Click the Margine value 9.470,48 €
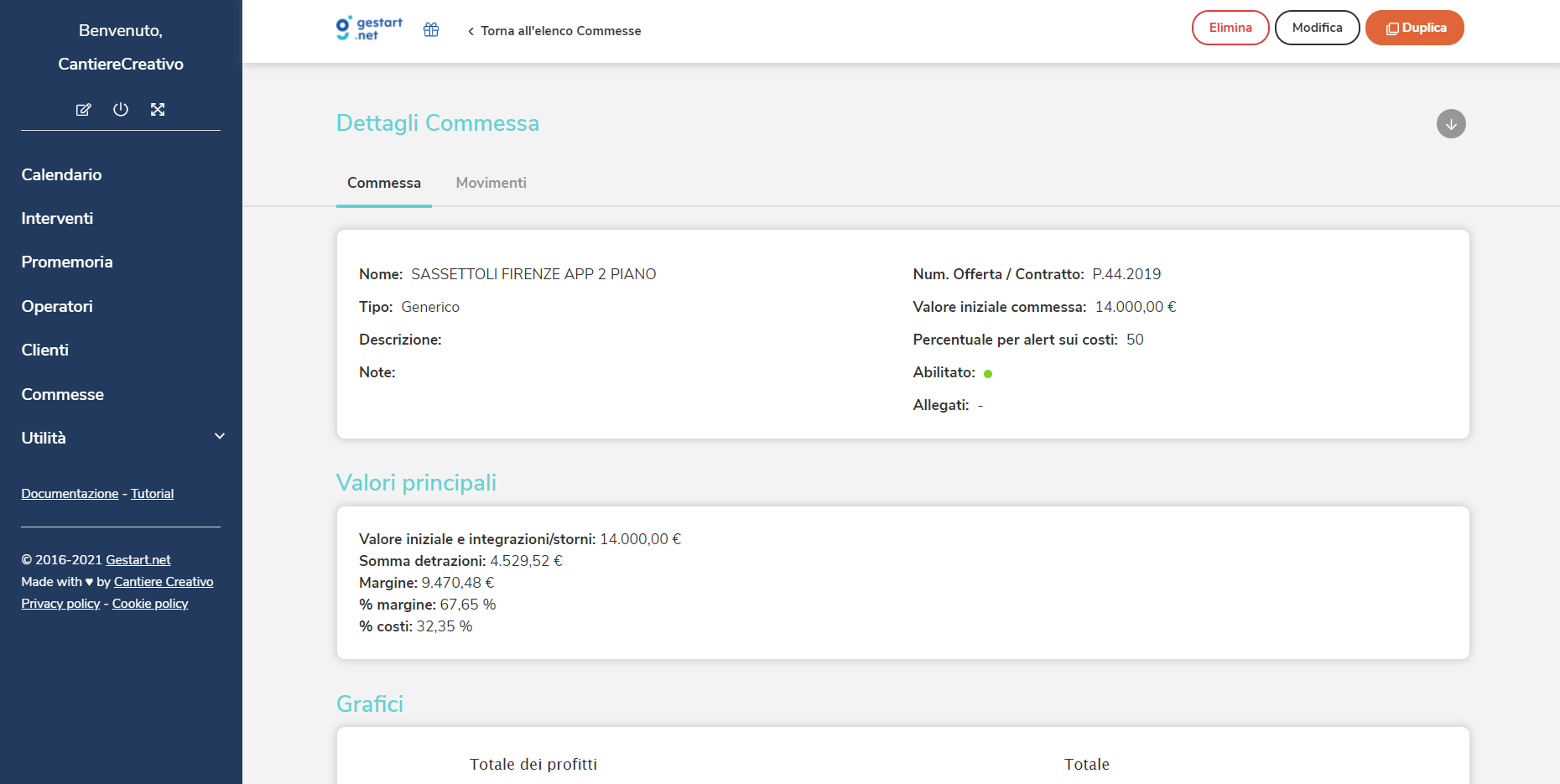 click(458, 583)
